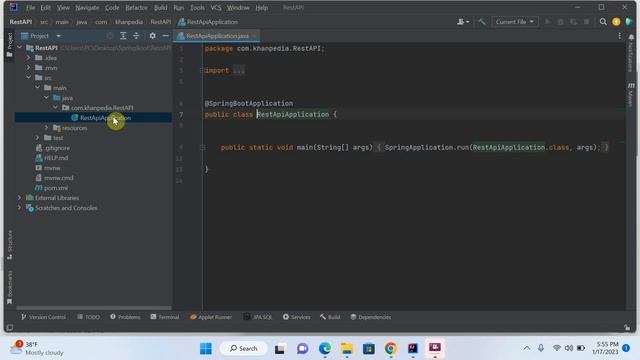Toggle the Project sidebar tab

pyautogui.click(x=10, y=45)
